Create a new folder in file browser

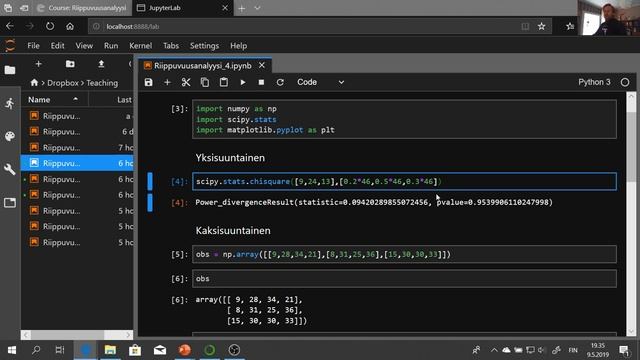(70, 64)
